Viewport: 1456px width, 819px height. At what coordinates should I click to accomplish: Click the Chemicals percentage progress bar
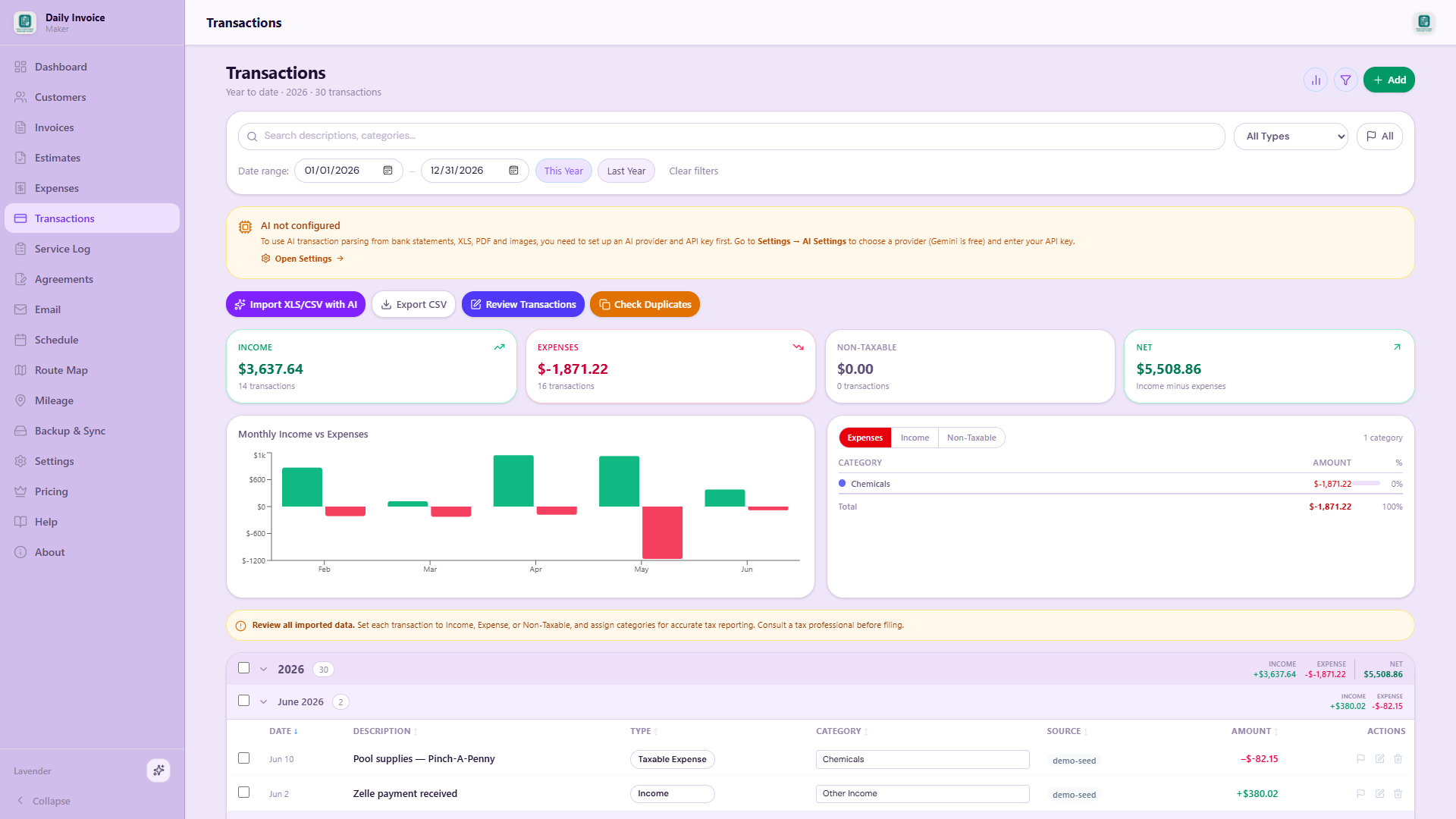[x=1367, y=483]
